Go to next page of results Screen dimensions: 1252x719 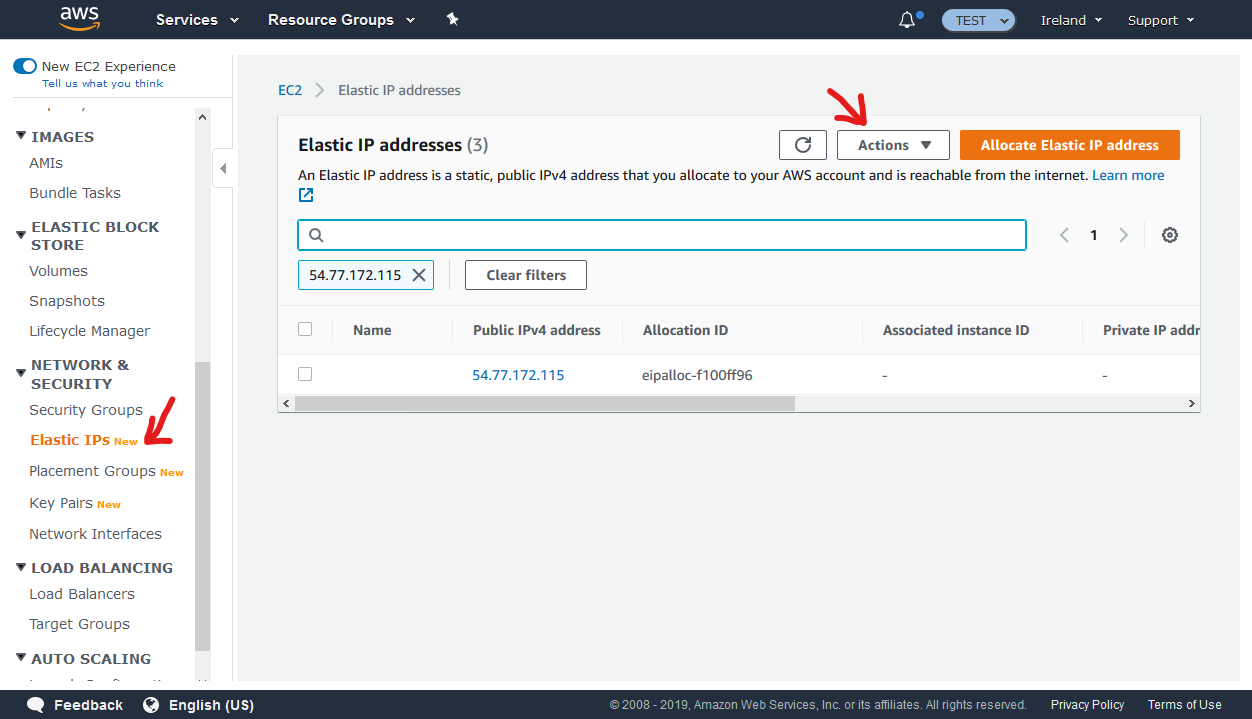tap(1123, 235)
